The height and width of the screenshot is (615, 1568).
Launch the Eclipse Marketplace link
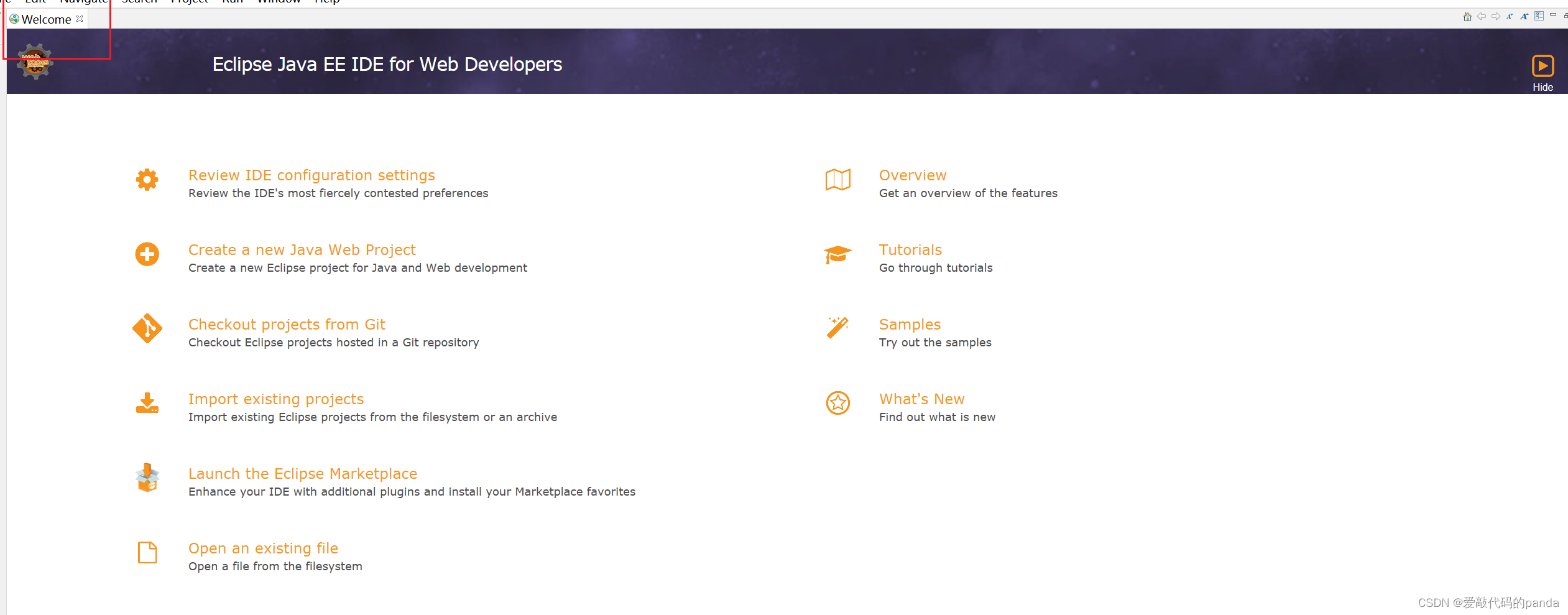(x=303, y=474)
